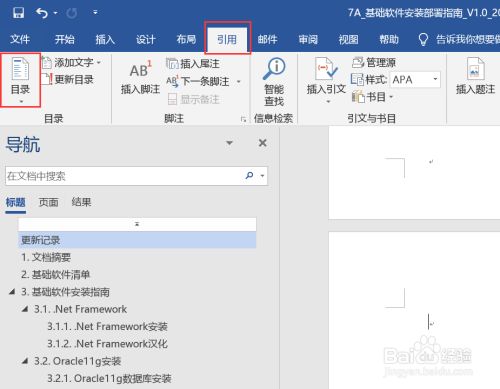Switch to the 布局 ribbon tab
The height and width of the screenshot is (389, 500).
[186, 39]
